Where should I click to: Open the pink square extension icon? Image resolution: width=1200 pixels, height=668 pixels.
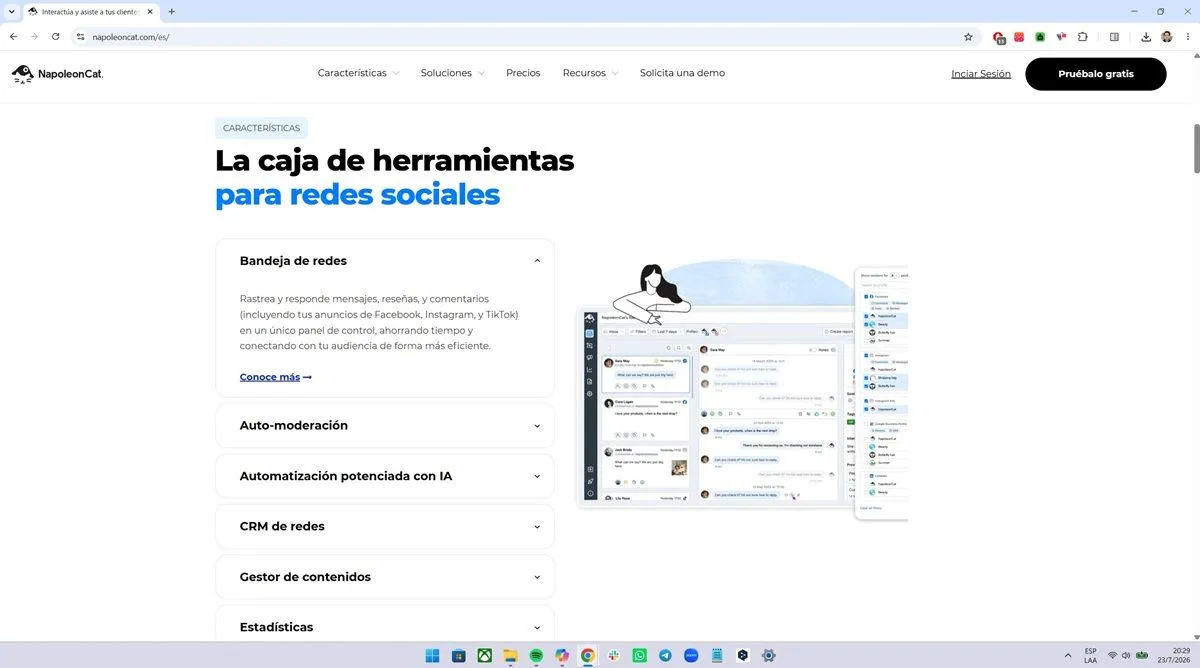pyautogui.click(x=1019, y=37)
